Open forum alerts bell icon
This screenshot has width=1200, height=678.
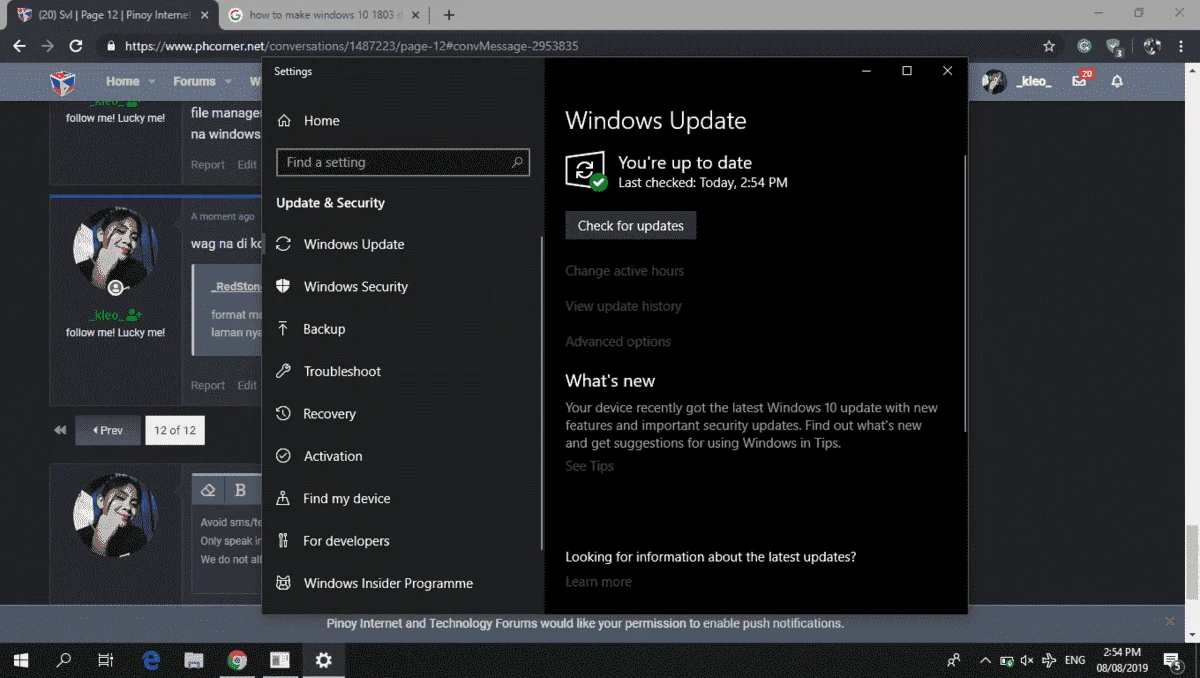(1117, 81)
